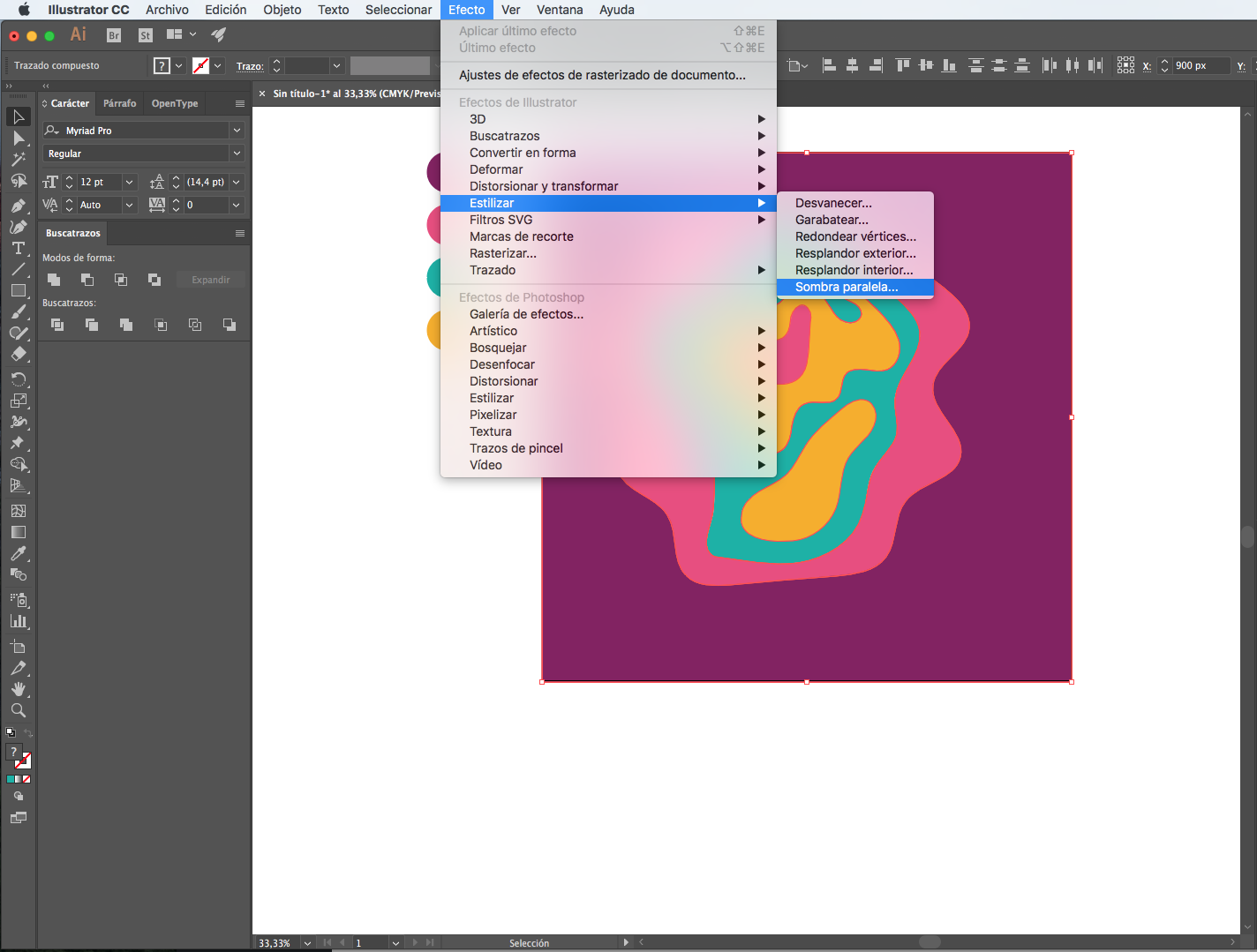Select the Mesh tool

pyautogui.click(x=18, y=511)
